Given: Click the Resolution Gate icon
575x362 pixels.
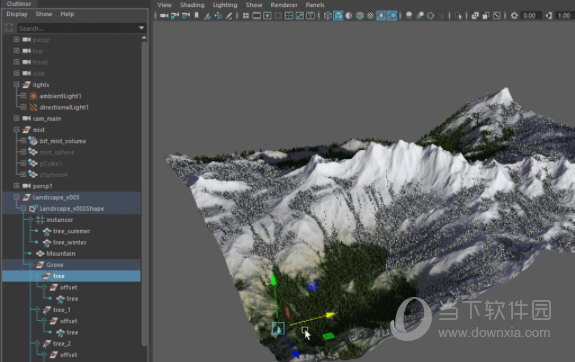Looking at the screenshot, I should point(267,15).
